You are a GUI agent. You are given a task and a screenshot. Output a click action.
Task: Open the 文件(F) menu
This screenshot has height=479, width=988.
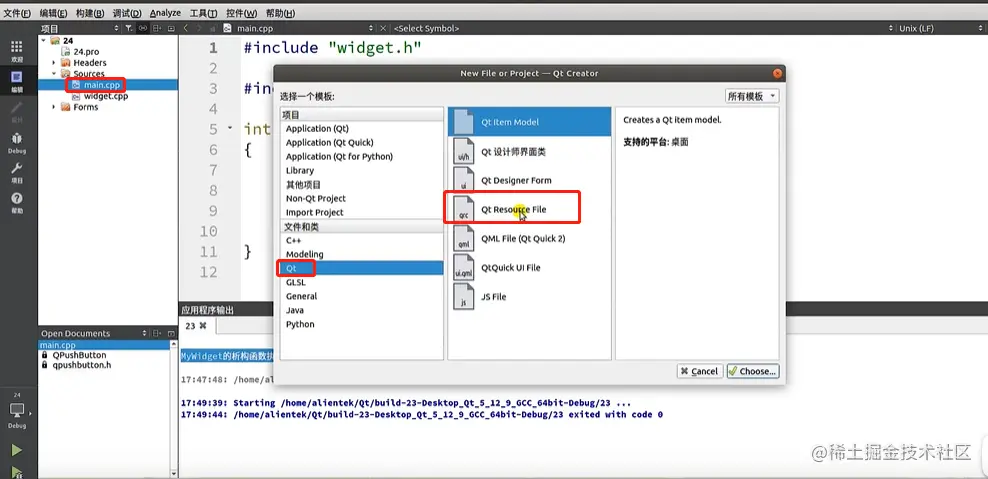click(17, 13)
